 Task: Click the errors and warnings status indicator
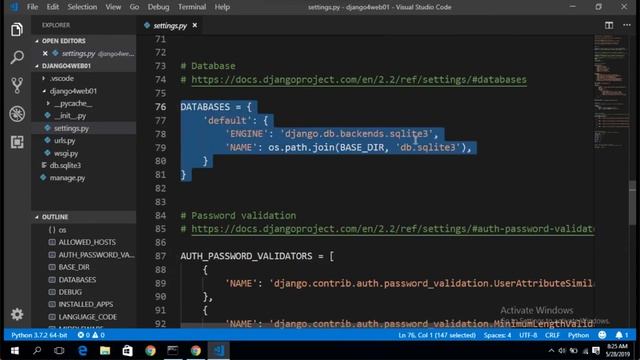91,335
